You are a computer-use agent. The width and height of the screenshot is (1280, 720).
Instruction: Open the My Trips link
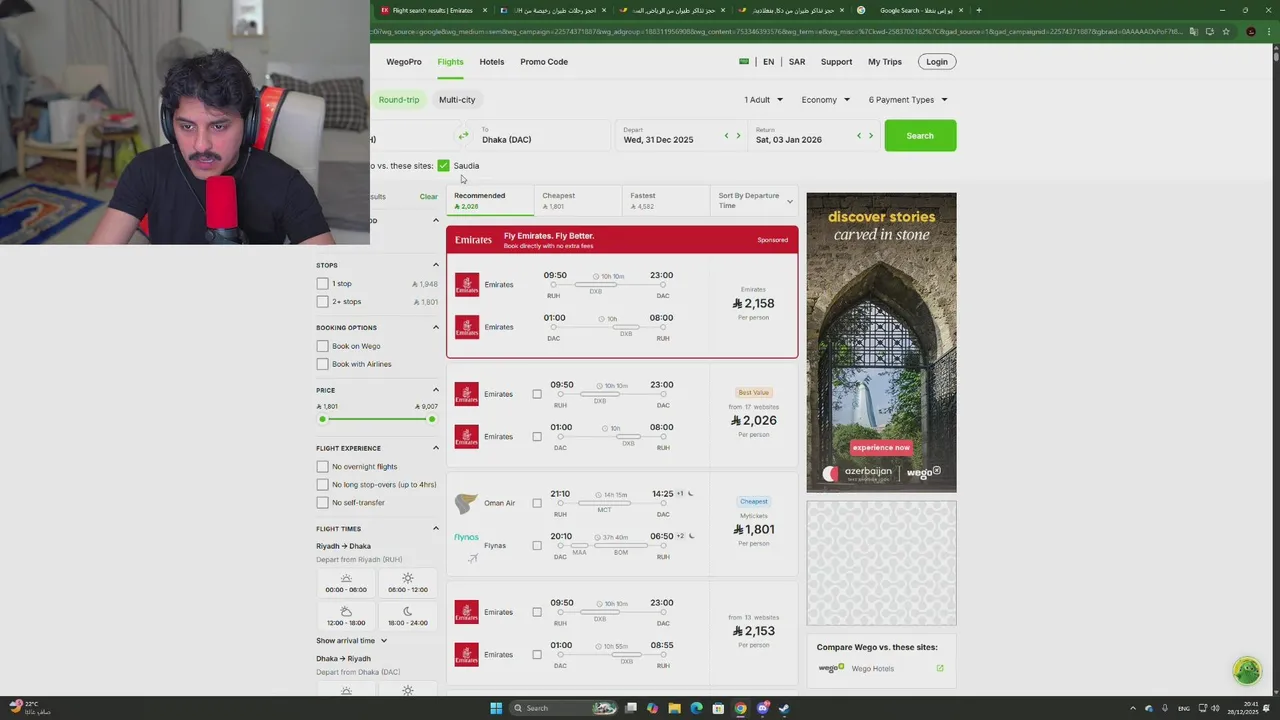pos(885,61)
